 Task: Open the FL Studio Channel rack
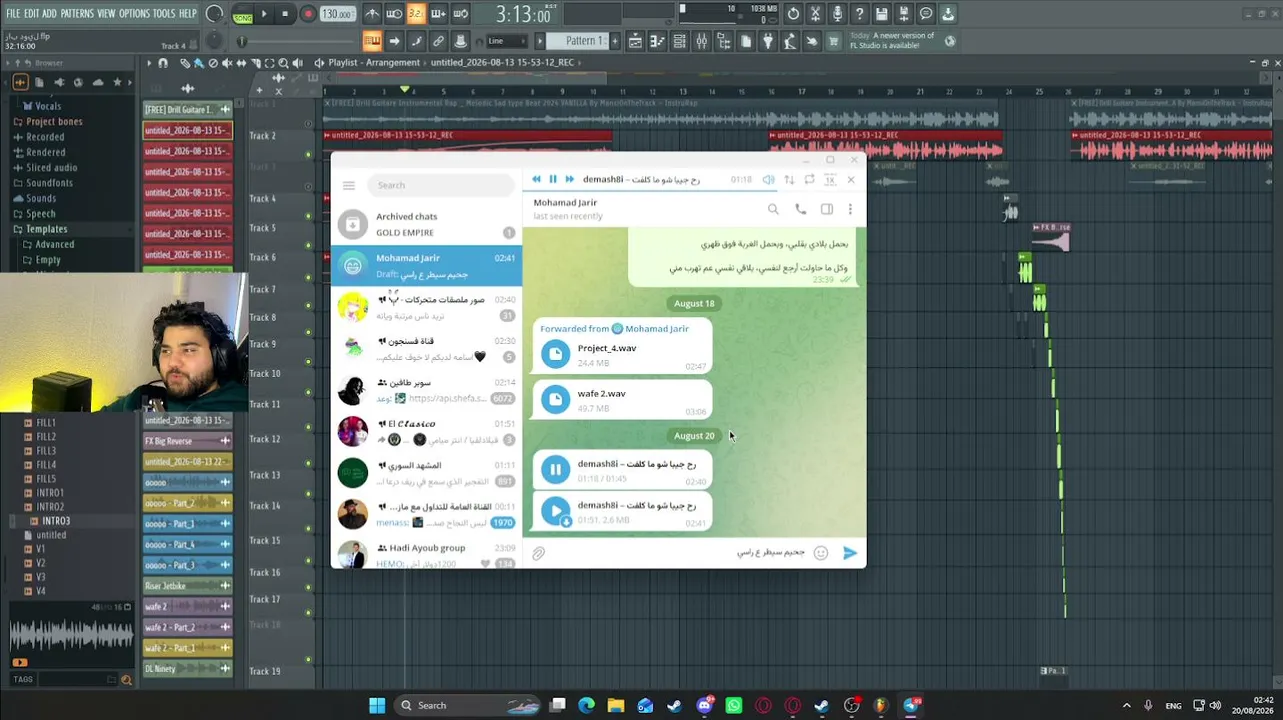679,41
